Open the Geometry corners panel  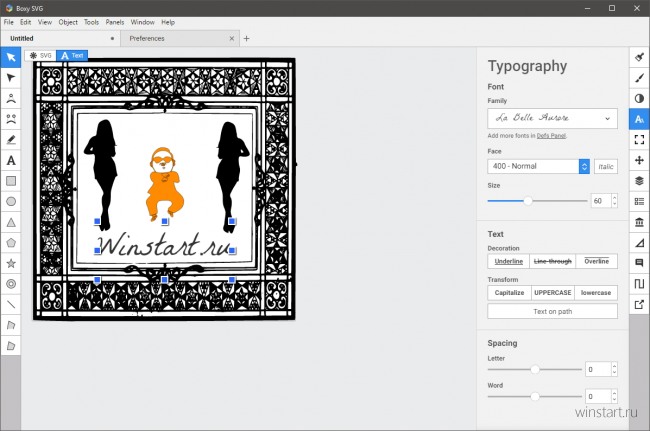tap(639, 140)
